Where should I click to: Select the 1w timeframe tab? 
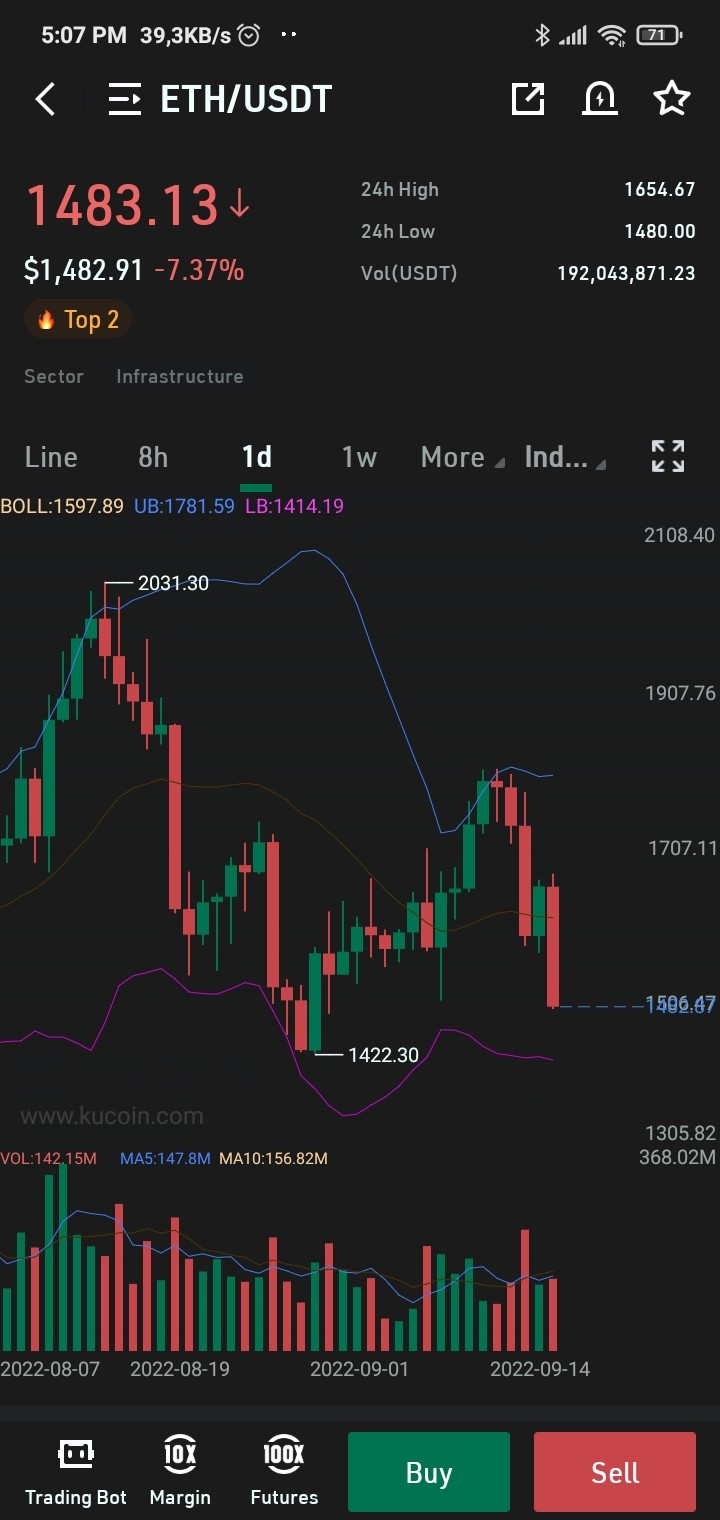(x=359, y=457)
